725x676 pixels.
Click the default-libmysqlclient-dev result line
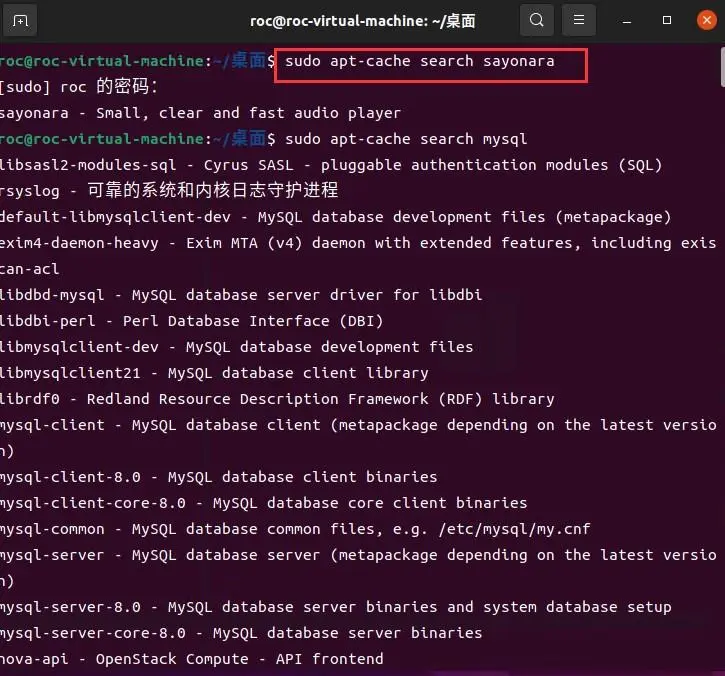pos(335,217)
